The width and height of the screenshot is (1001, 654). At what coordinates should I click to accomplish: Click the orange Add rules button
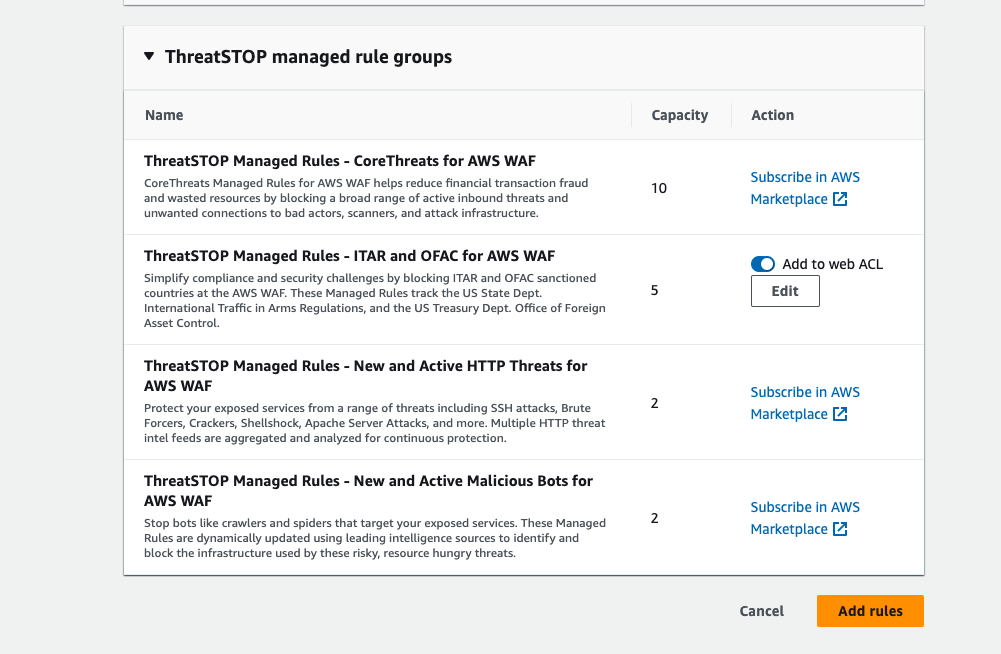[869, 611]
